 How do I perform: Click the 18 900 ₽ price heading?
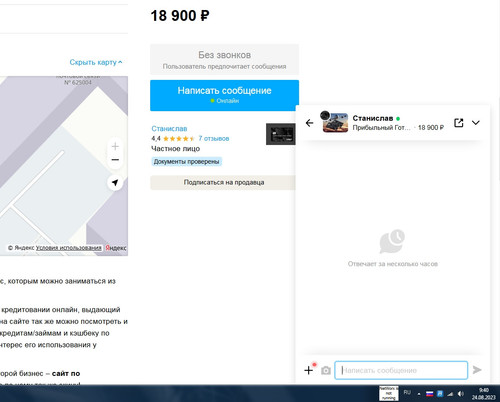click(x=180, y=16)
